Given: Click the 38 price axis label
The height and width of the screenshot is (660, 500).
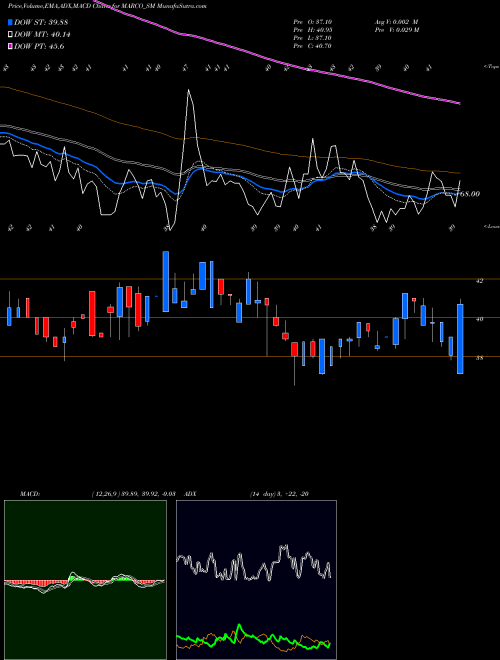Looking at the screenshot, I should pyautogui.click(x=480, y=358).
